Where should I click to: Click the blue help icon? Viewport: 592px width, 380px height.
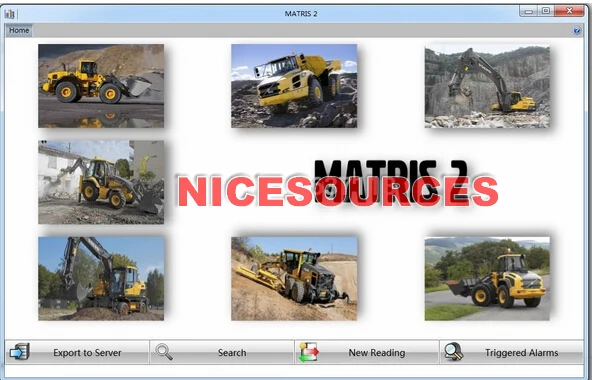(x=577, y=31)
